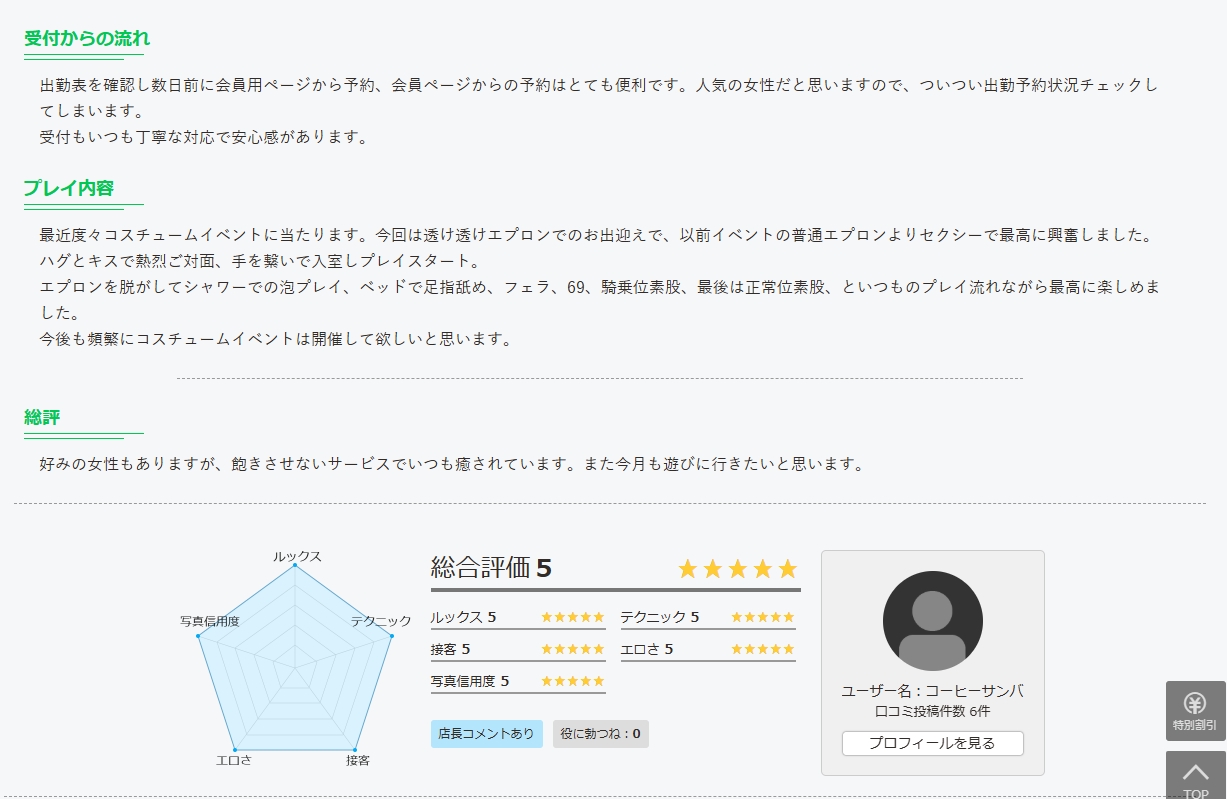This screenshot has height=799, width=1227.
Task: Click the 店長コメントあり badge
Action: 487,734
